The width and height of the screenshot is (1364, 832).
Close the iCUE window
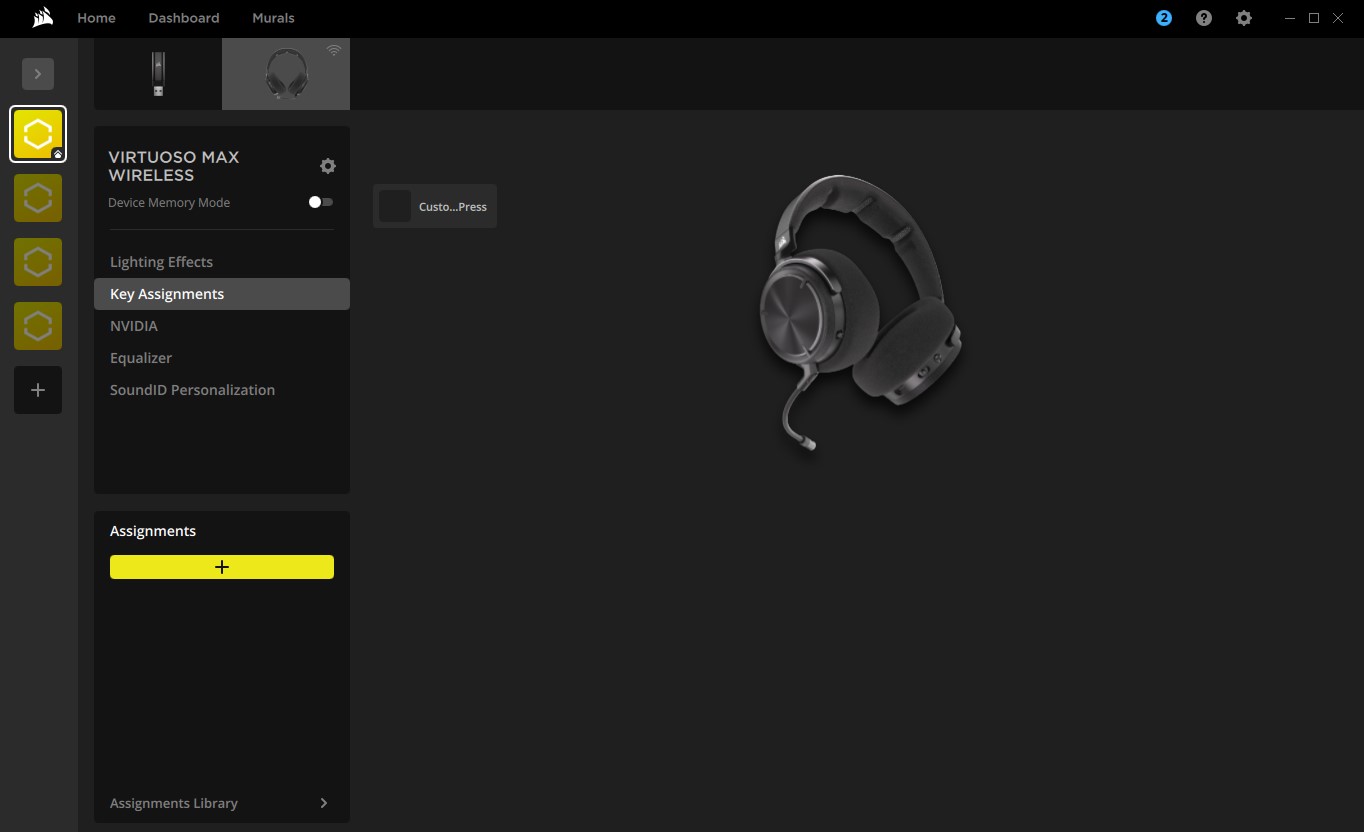pyautogui.click(x=1338, y=18)
